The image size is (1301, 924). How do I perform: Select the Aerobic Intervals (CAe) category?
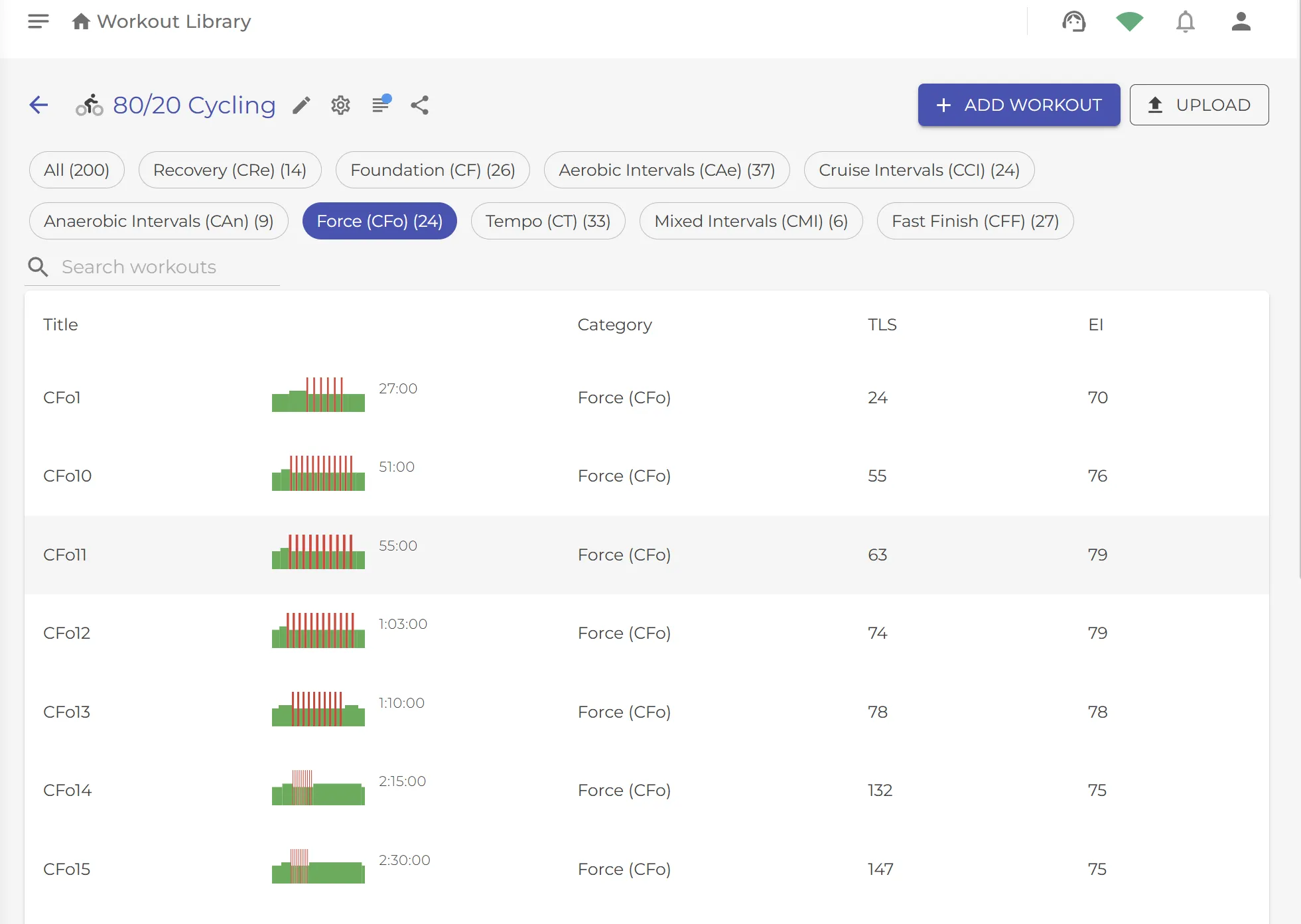[x=666, y=170]
